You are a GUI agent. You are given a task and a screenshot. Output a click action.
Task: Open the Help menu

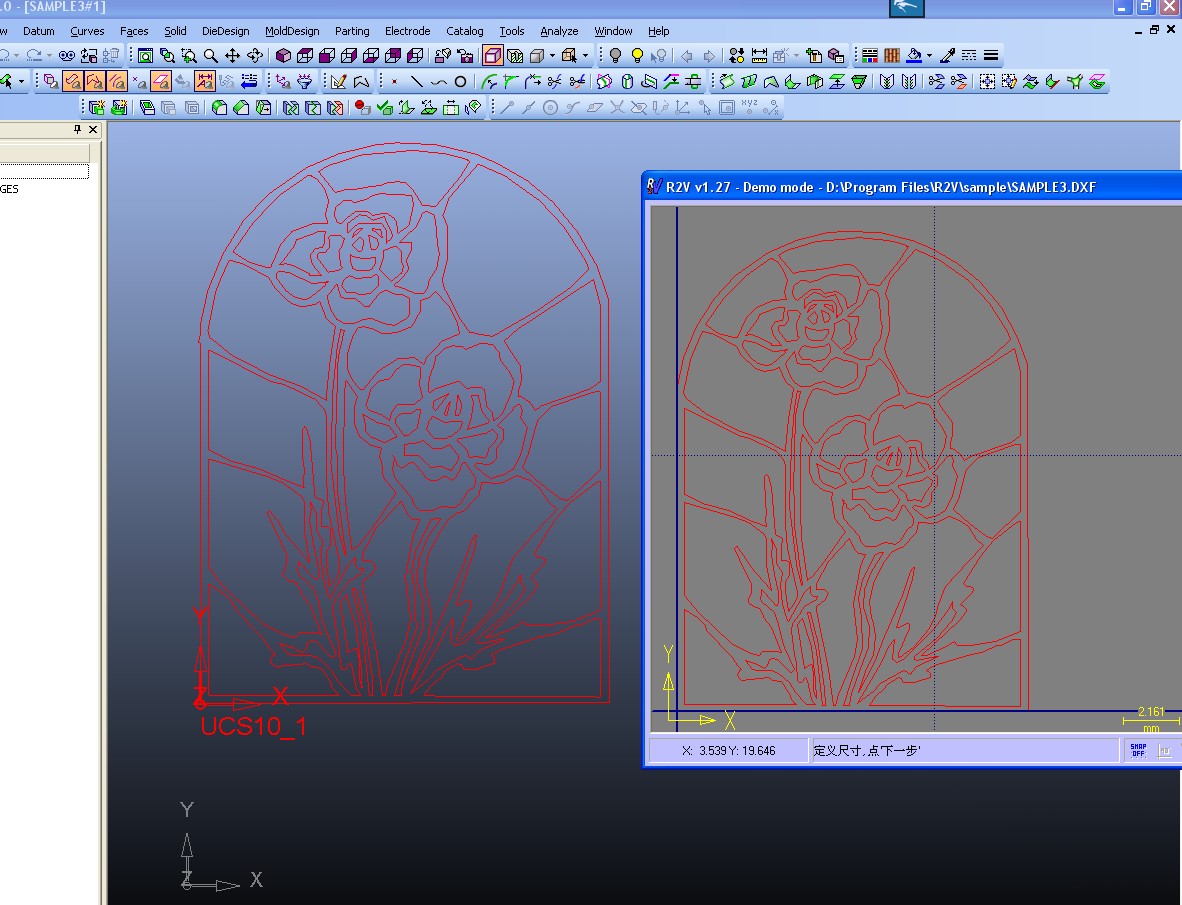point(659,31)
